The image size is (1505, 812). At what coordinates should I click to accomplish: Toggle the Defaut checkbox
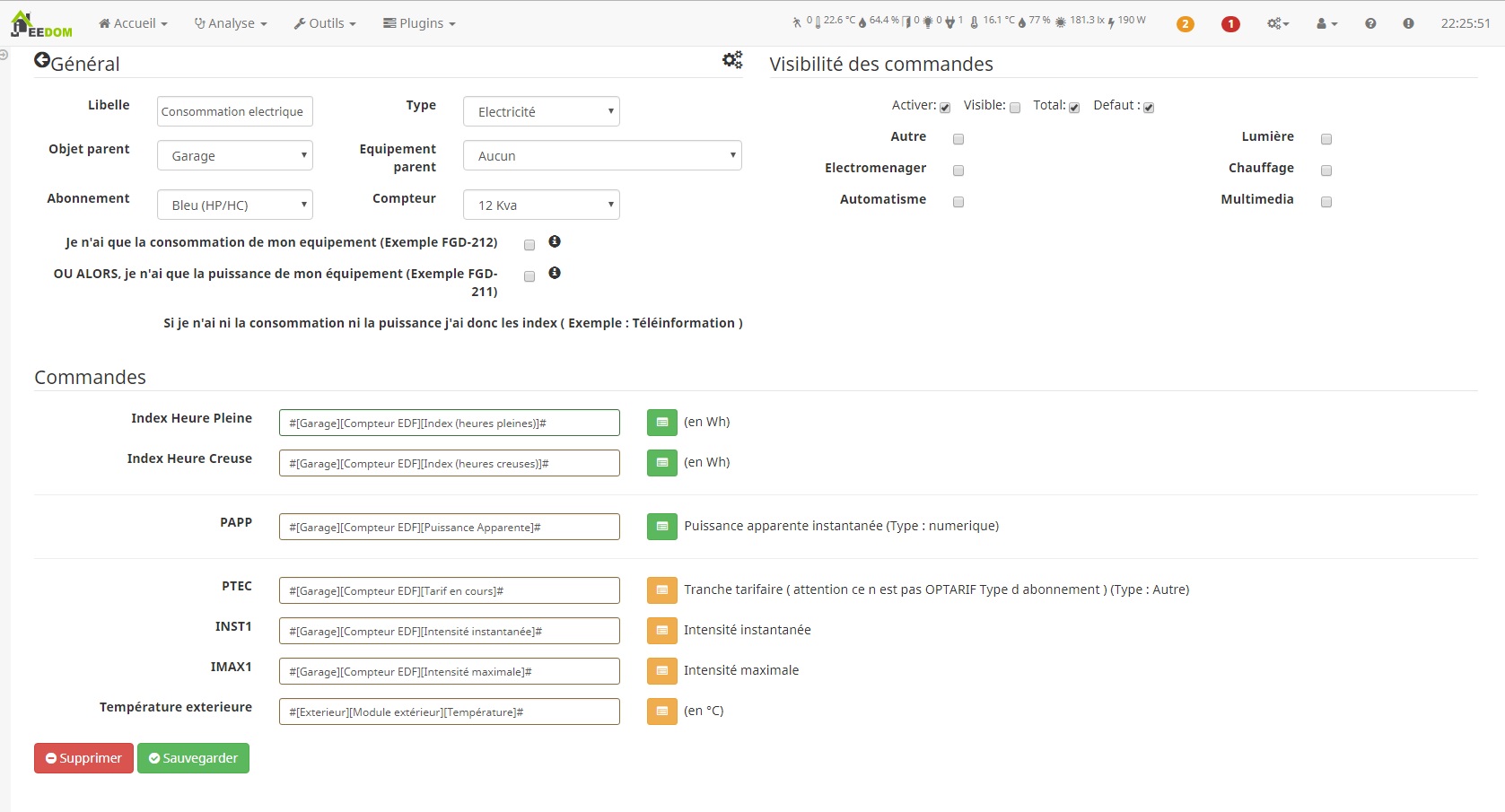click(x=1149, y=108)
